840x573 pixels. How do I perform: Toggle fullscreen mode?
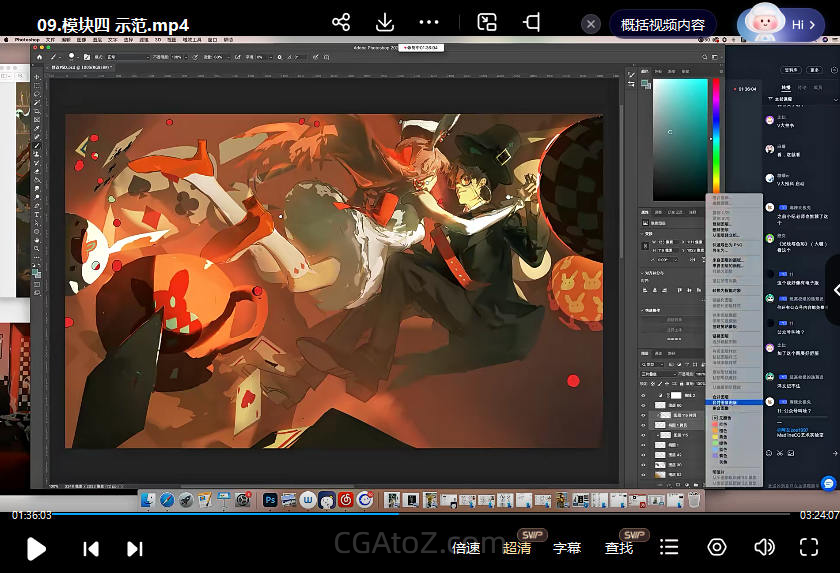click(809, 547)
